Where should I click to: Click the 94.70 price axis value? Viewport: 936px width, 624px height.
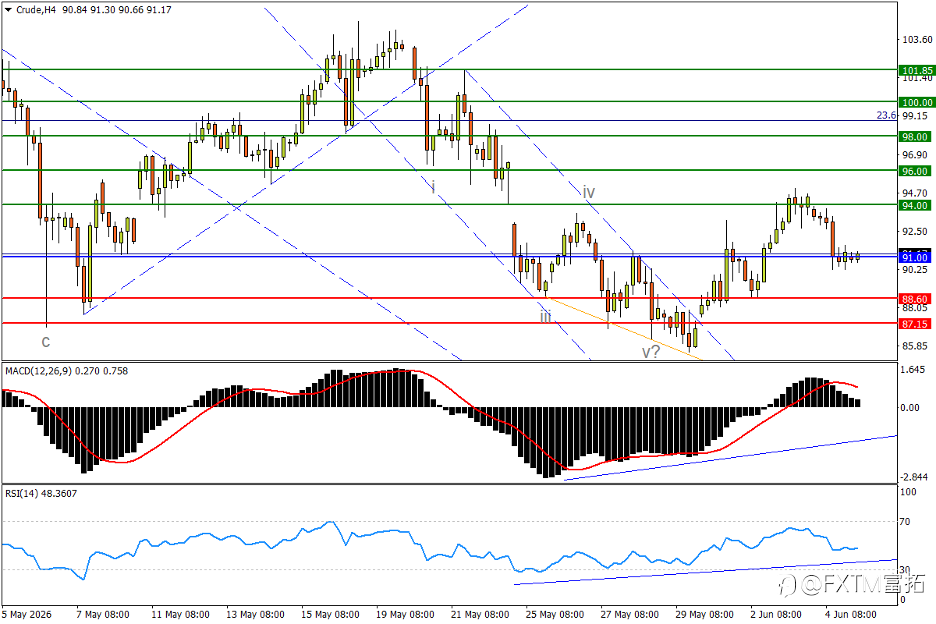pyautogui.click(x=915, y=193)
